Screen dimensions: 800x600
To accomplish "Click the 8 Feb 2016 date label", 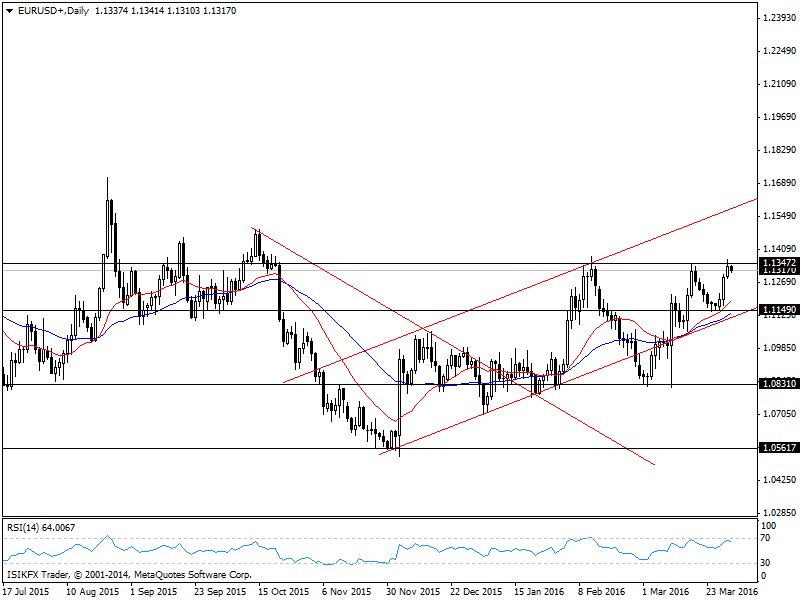I will (602, 592).
